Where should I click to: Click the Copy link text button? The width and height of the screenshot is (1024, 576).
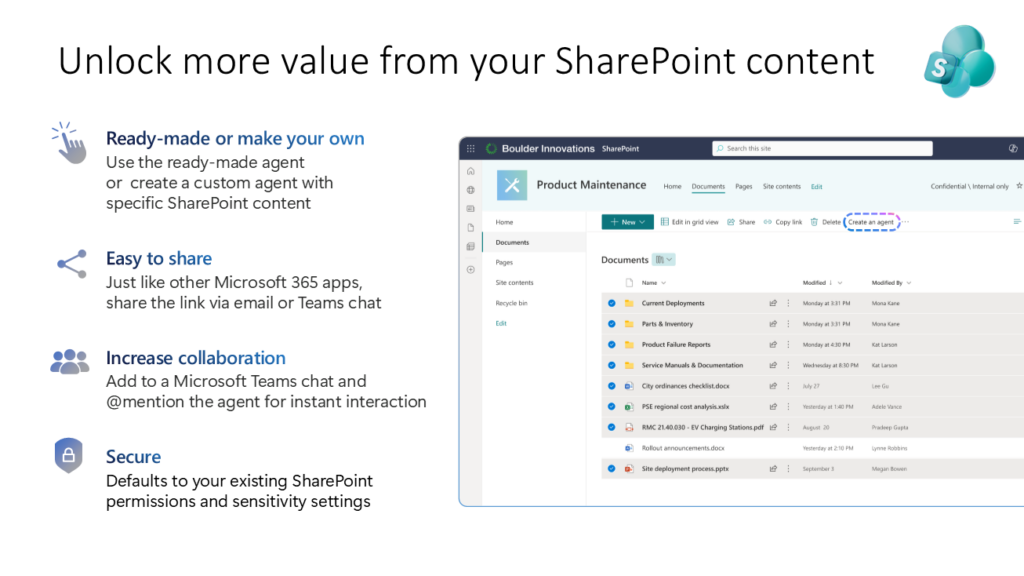[x=788, y=222]
